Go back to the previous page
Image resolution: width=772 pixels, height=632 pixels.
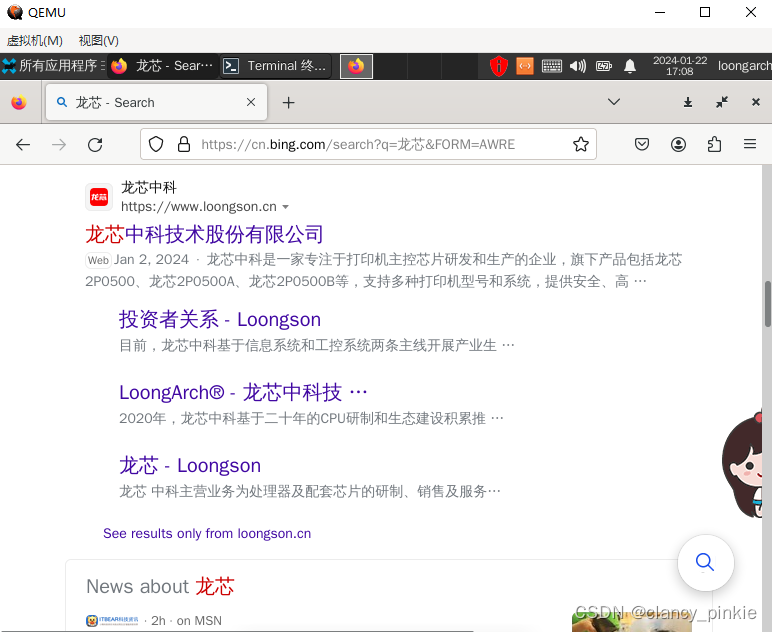pos(23,145)
